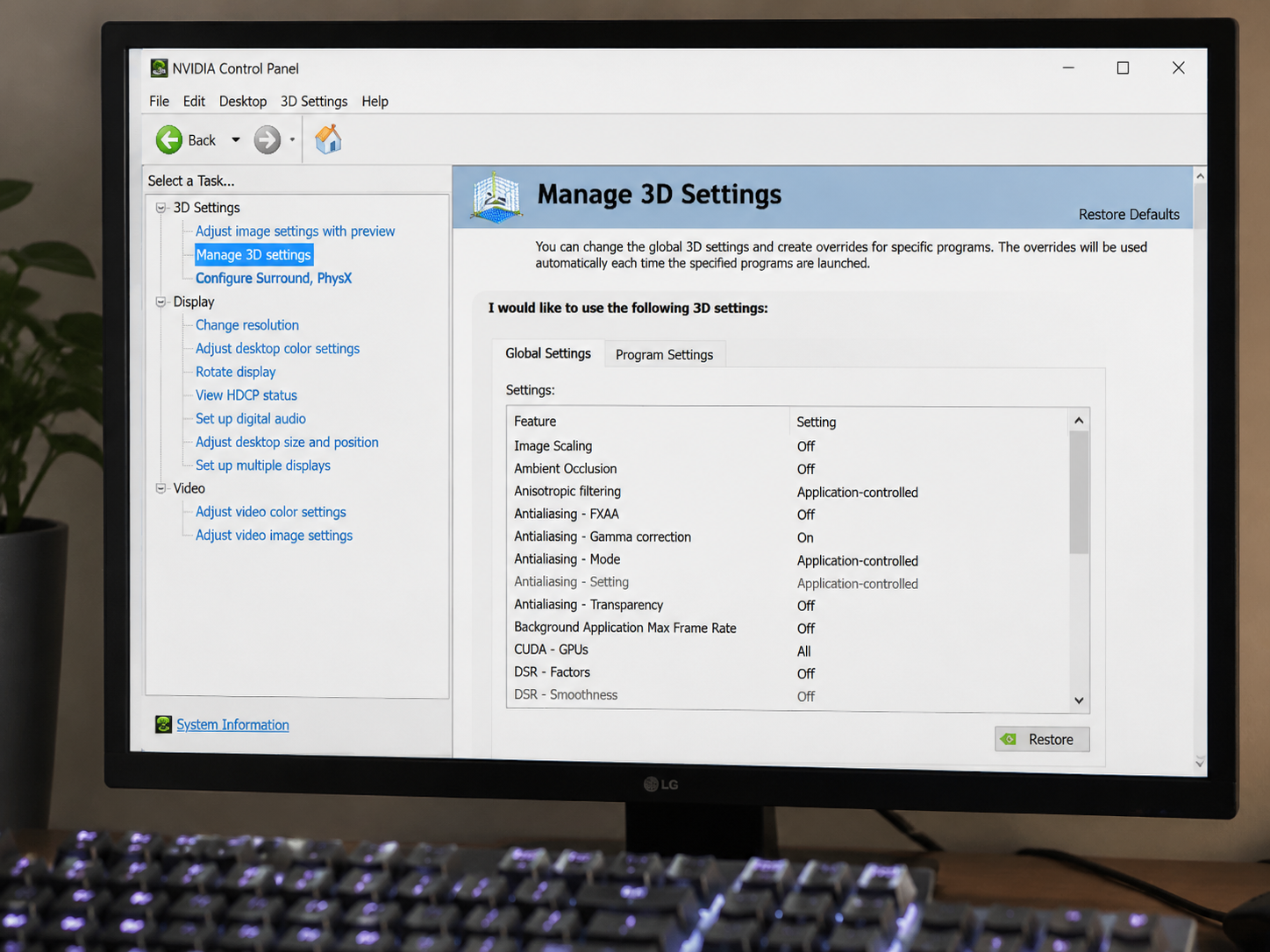This screenshot has height=952, width=1270.
Task: Collapse the Video tree node
Action: [x=161, y=488]
